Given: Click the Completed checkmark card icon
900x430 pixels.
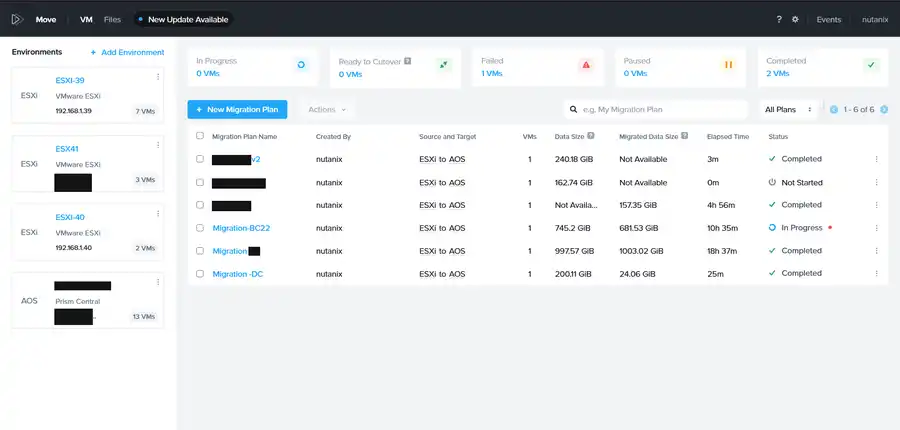Looking at the screenshot, I should (x=871, y=65).
